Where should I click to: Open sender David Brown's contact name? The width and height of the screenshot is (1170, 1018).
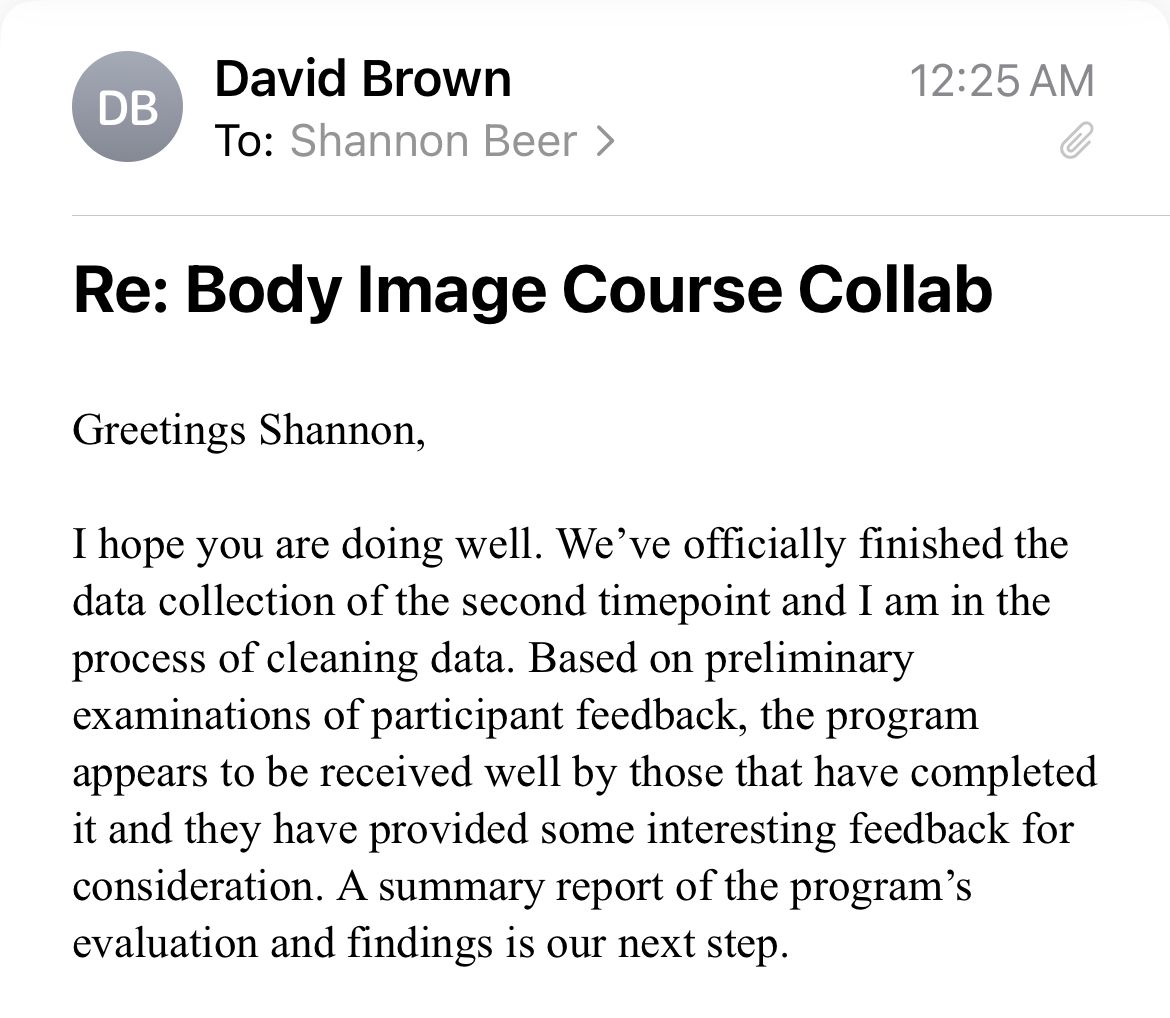coord(362,79)
